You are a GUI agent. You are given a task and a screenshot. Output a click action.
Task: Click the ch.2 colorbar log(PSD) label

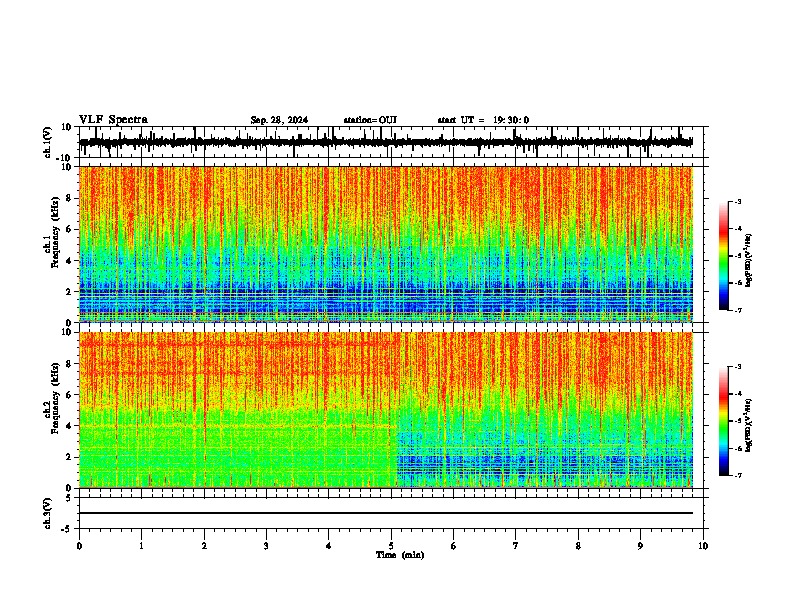coord(748,425)
